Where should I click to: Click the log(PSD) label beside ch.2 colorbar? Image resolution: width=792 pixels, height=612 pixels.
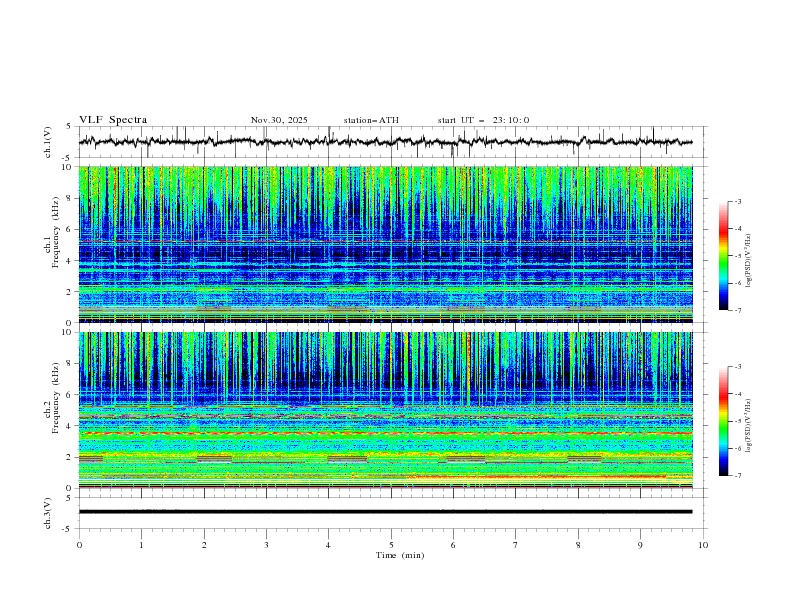pyautogui.click(x=749, y=425)
